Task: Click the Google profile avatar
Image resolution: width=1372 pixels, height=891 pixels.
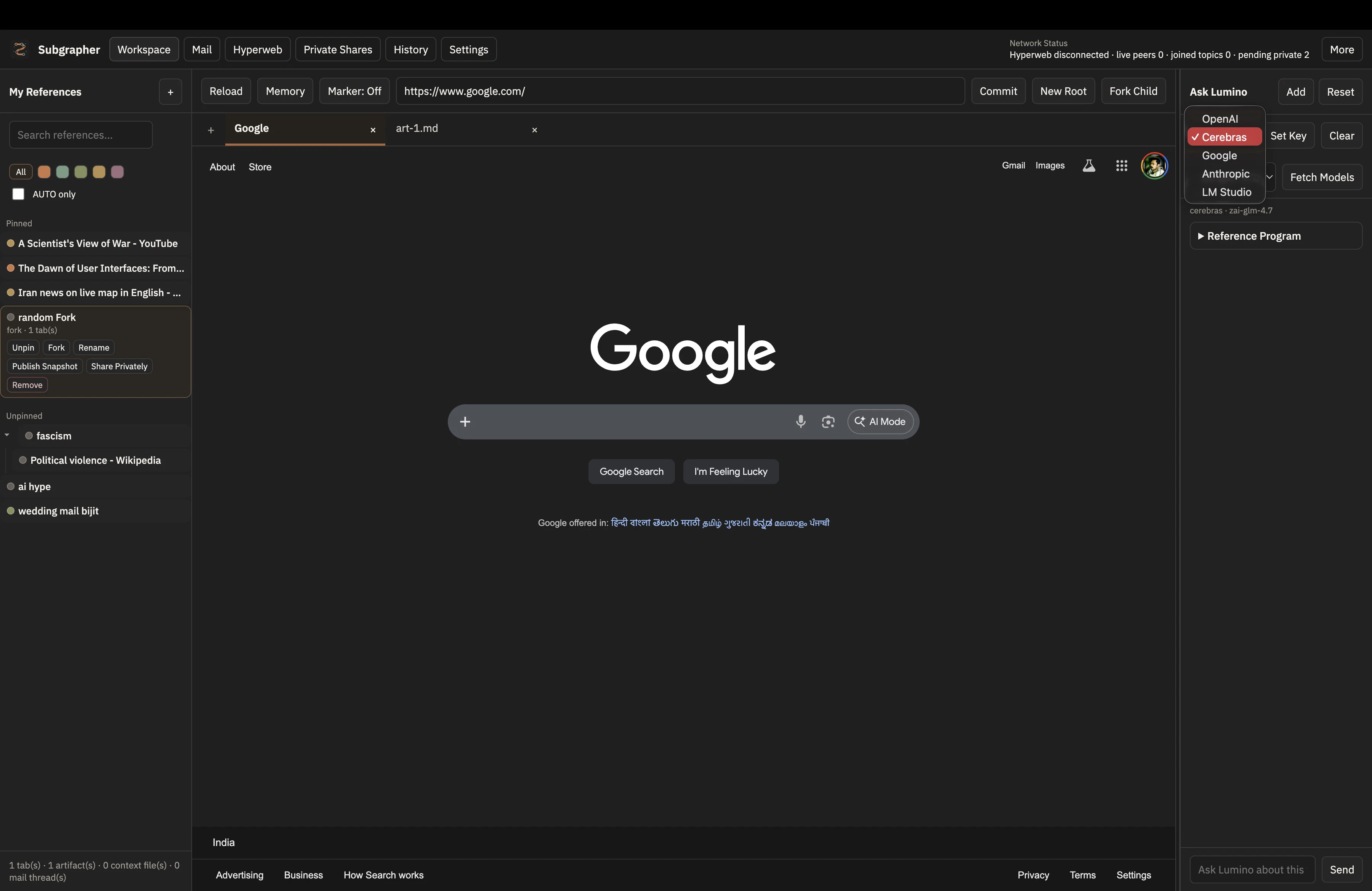Action: [x=1155, y=165]
